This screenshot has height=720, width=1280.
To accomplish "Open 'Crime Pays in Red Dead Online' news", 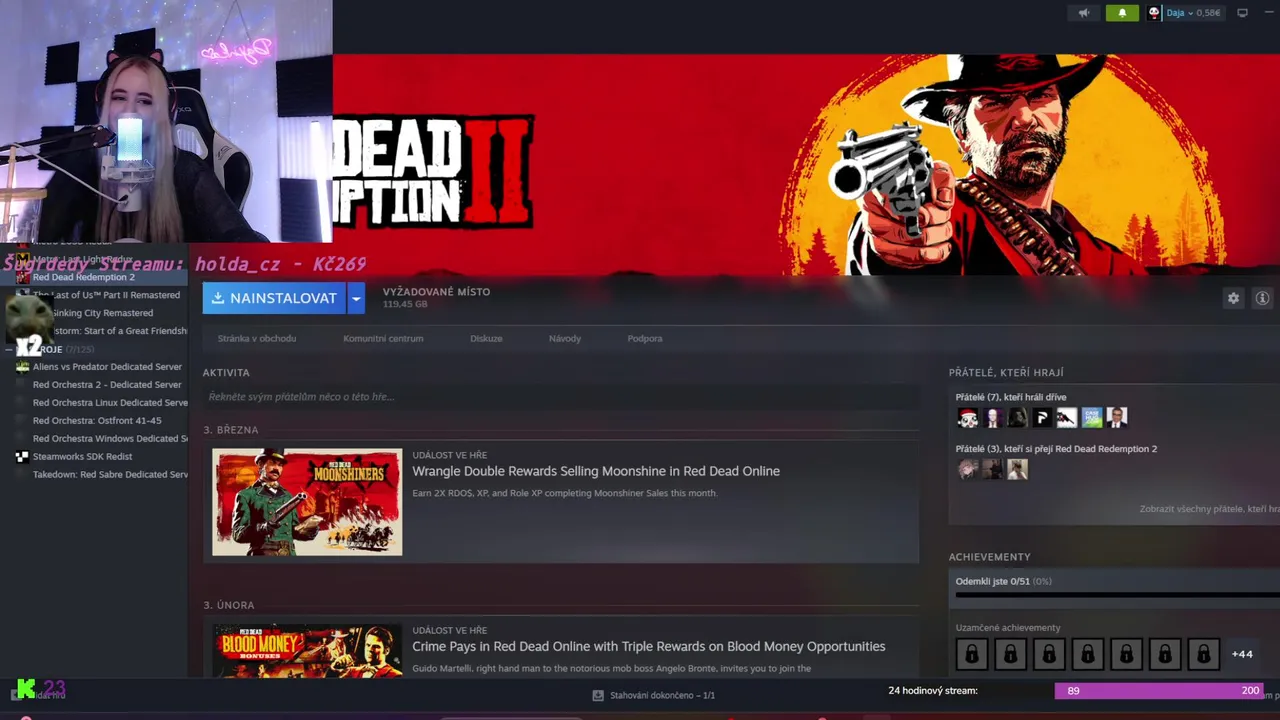I will [x=649, y=646].
